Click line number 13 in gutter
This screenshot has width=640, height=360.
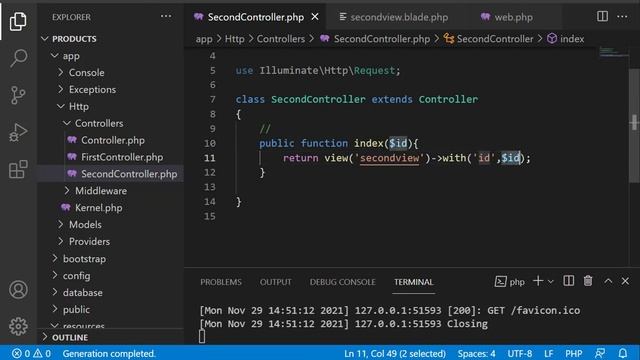209,187
